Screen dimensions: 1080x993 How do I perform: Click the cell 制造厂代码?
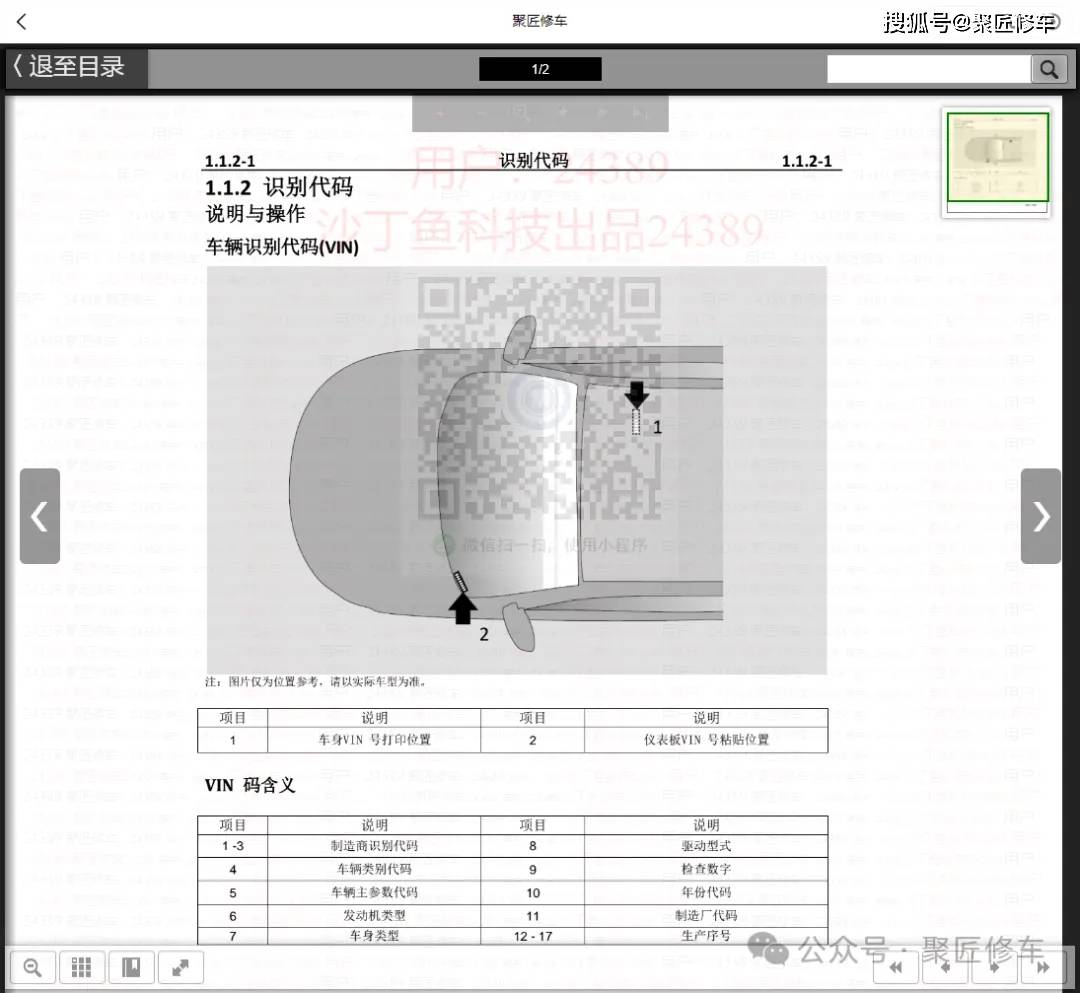[706, 916]
